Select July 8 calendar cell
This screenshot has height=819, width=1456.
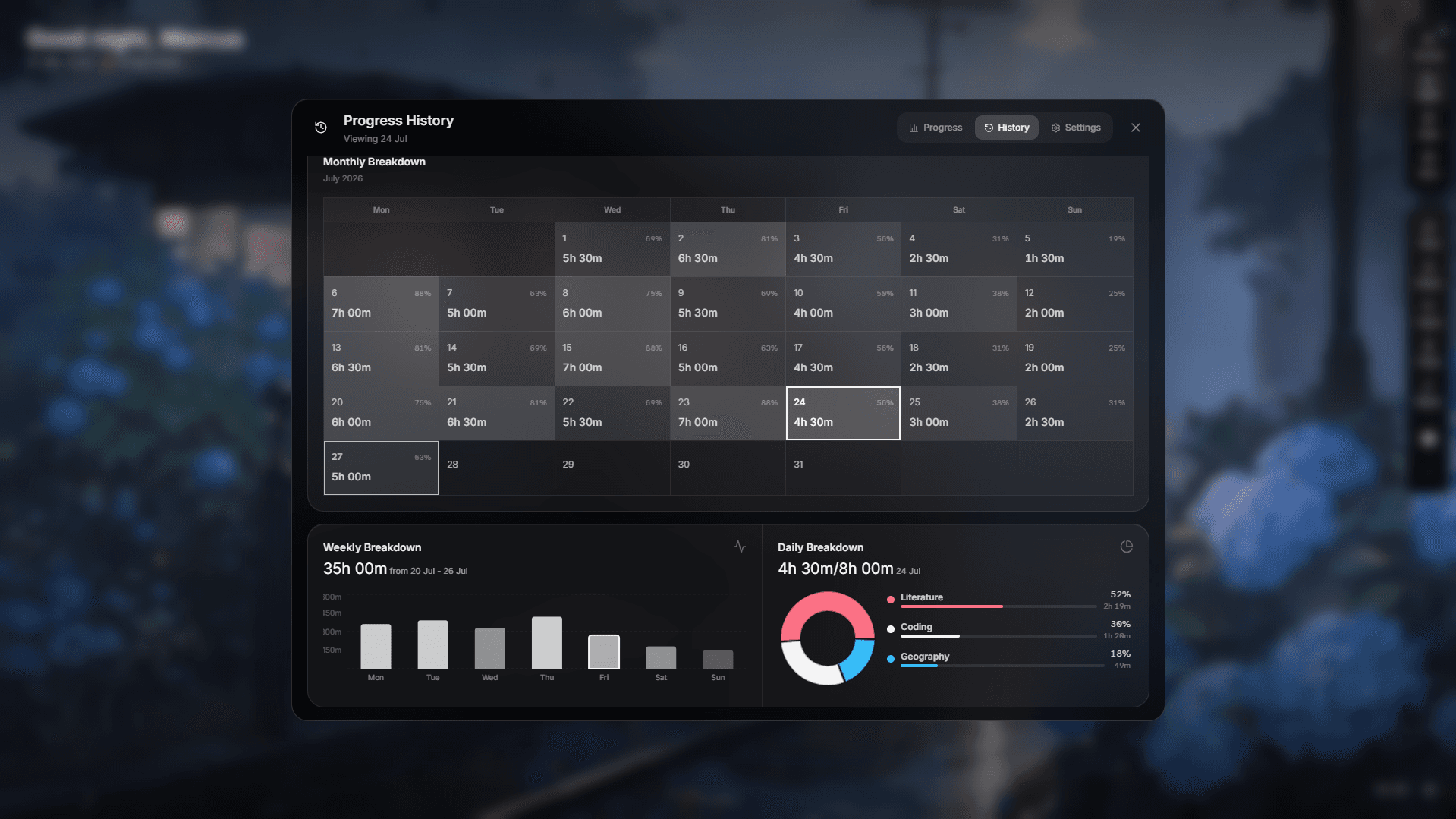coord(612,304)
